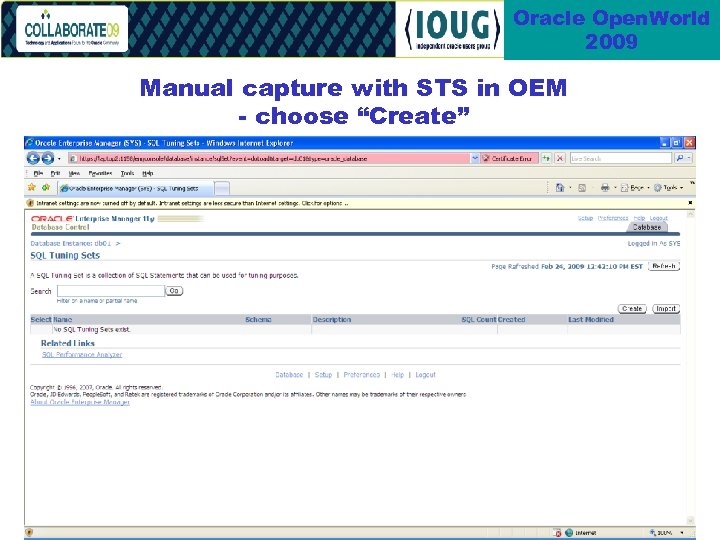Viewport: 720px width, 540px height.
Task: Click the Create button
Action: 632,309
